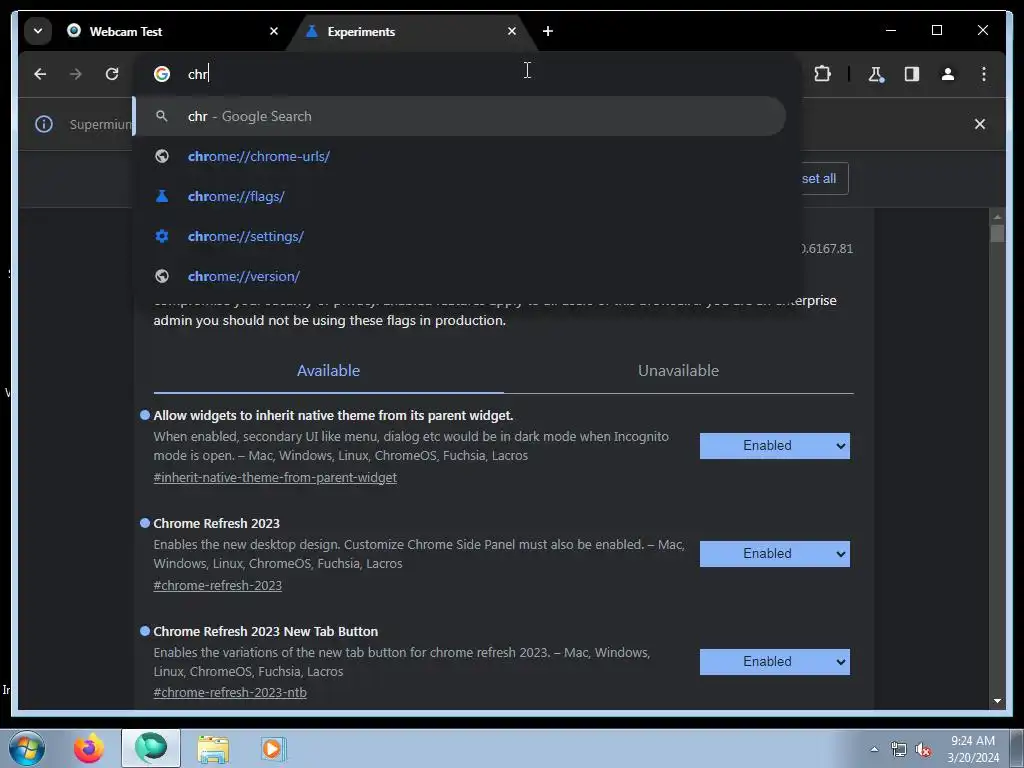Toggle the side panel icon
Screen dimensions: 1024x768
coord(912,74)
